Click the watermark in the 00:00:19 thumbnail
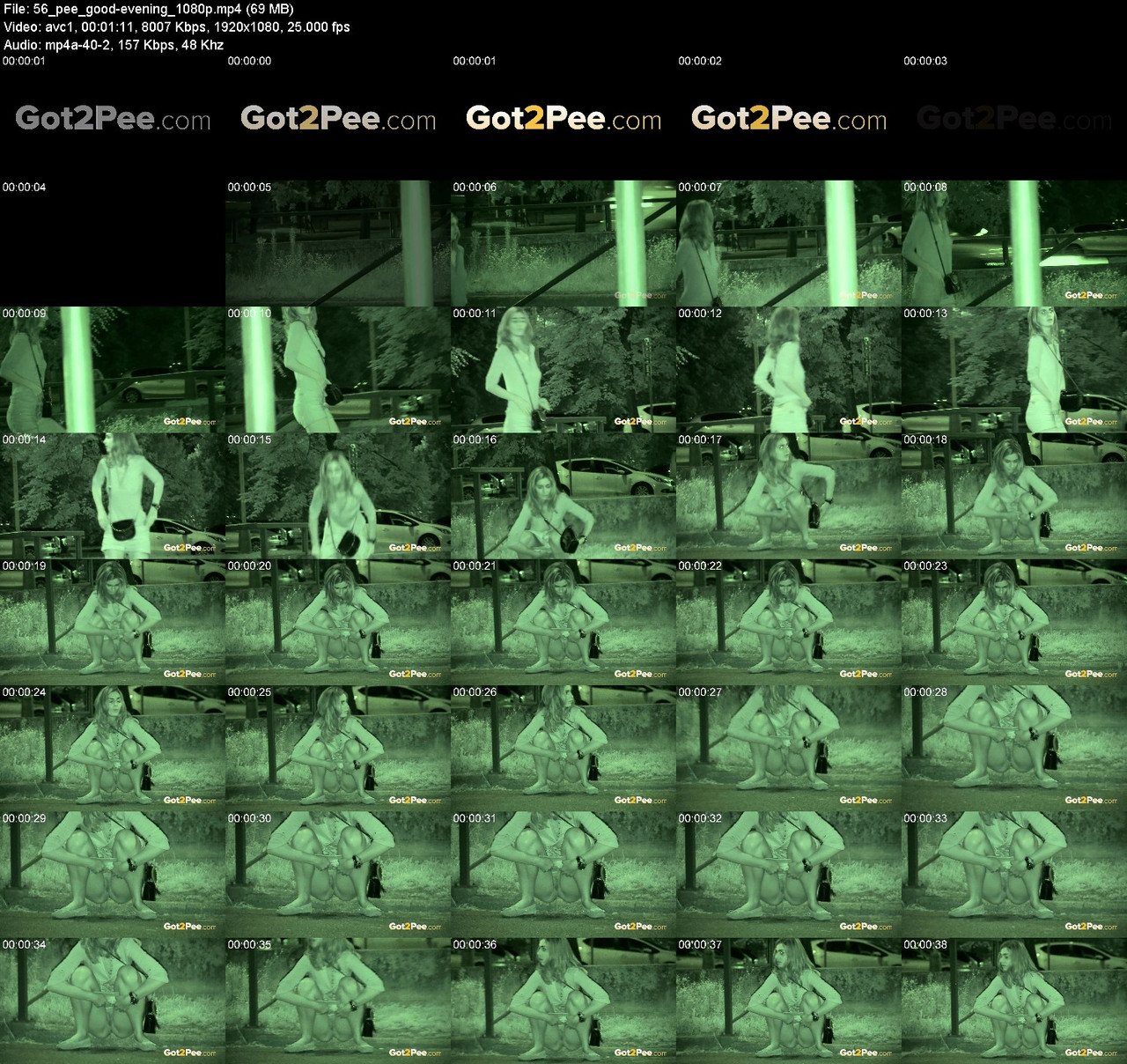 189,673
